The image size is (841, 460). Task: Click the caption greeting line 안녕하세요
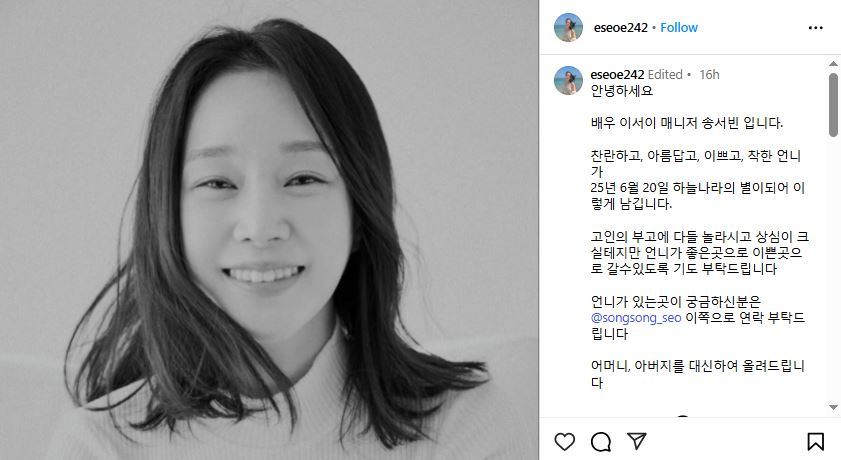[622, 91]
